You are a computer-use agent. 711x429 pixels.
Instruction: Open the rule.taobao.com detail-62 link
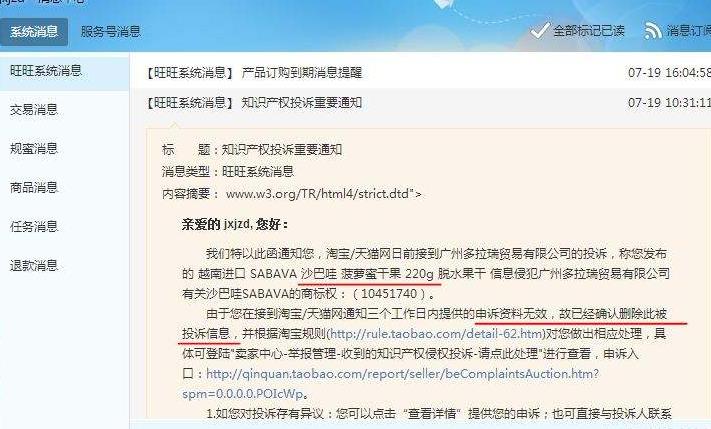point(435,334)
